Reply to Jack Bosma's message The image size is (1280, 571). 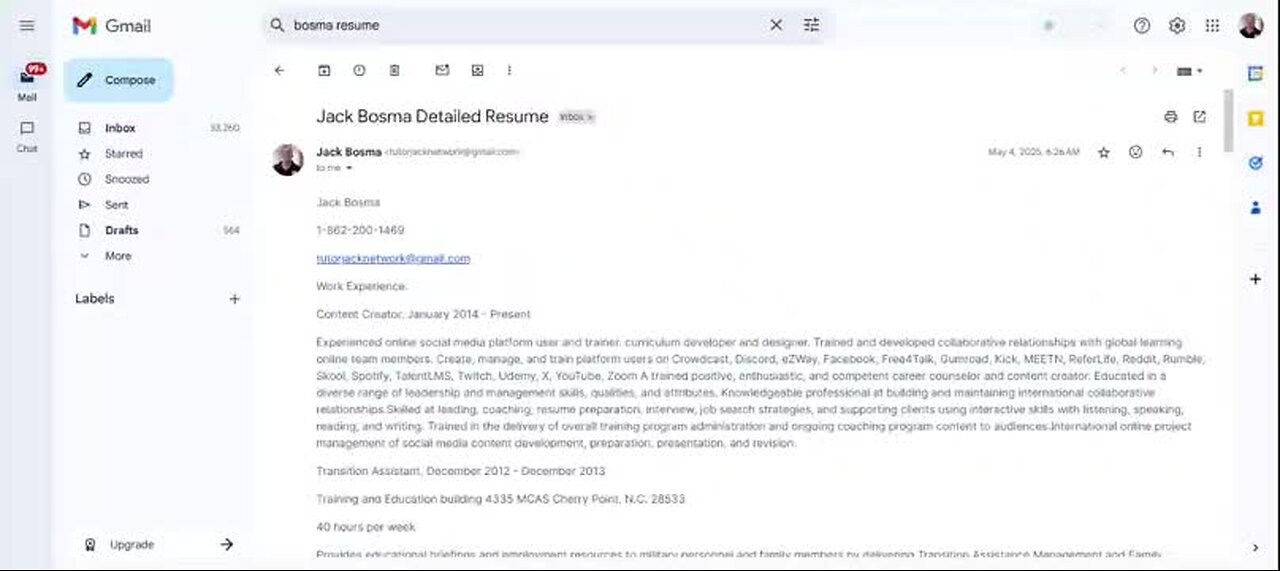1168,152
